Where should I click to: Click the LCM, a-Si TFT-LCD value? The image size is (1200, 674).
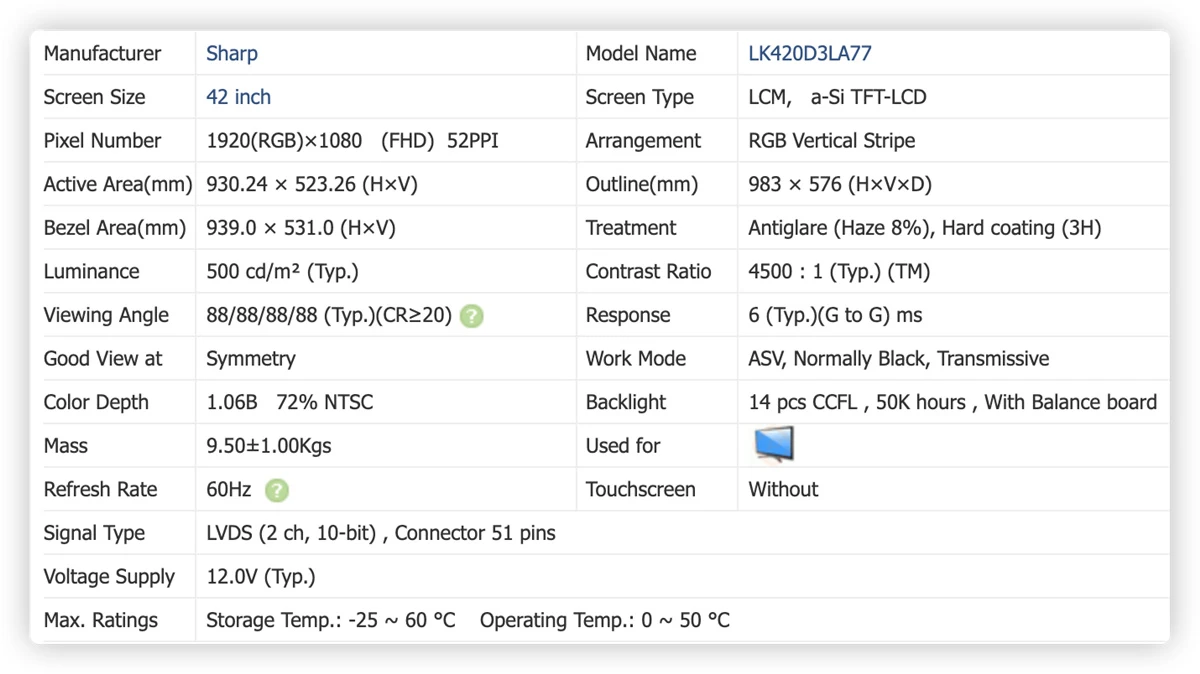(837, 97)
